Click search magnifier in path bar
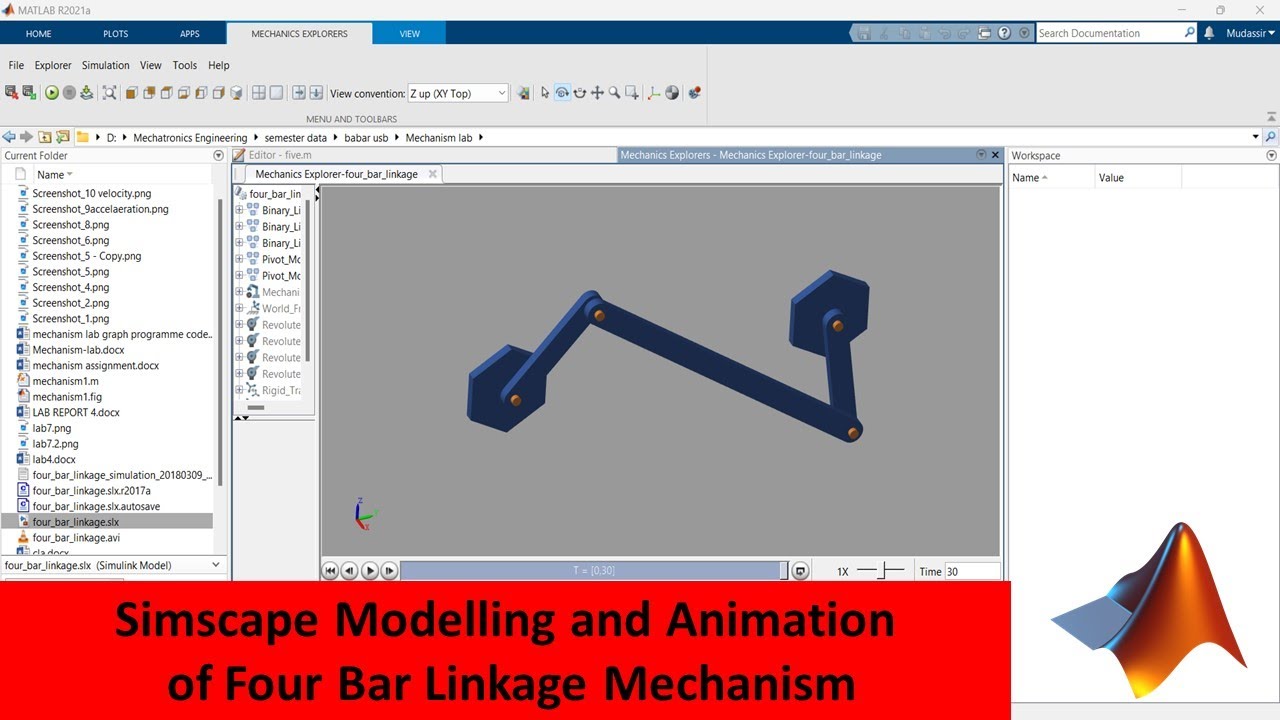The width and height of the screenshot is (1280, 720). pos(1271,137)
